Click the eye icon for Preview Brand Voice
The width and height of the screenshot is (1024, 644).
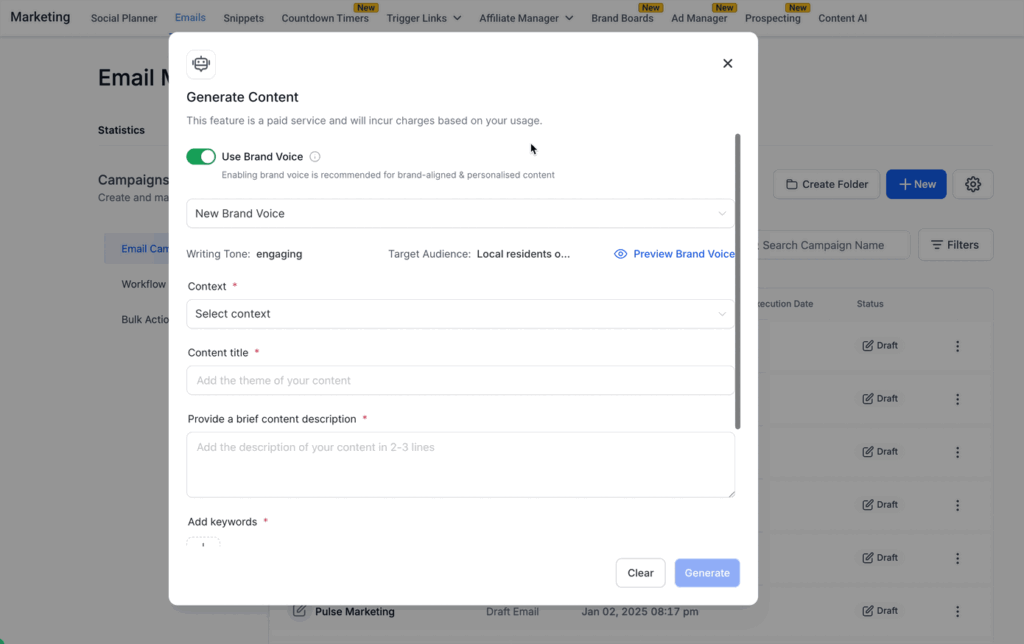pyautogui.click(x=620, y=254)
